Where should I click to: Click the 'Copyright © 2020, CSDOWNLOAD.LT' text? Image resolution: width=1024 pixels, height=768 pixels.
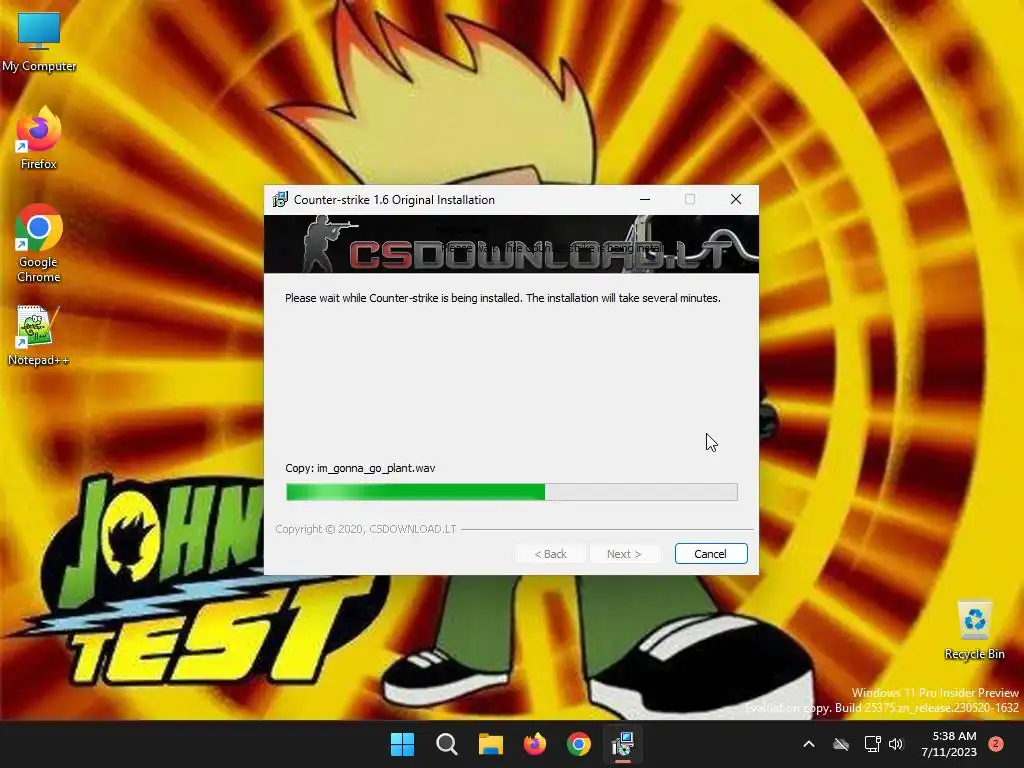coord(366,529)
